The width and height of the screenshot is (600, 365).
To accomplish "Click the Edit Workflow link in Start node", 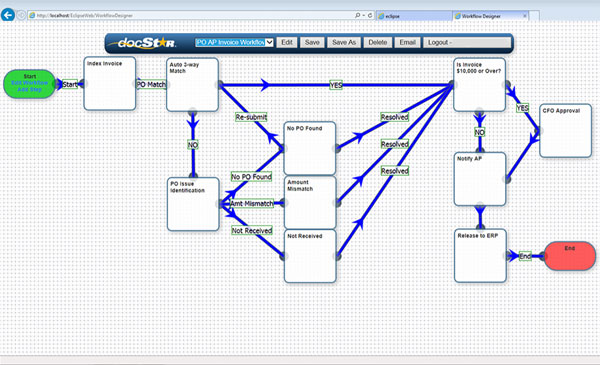I will 29,83.
